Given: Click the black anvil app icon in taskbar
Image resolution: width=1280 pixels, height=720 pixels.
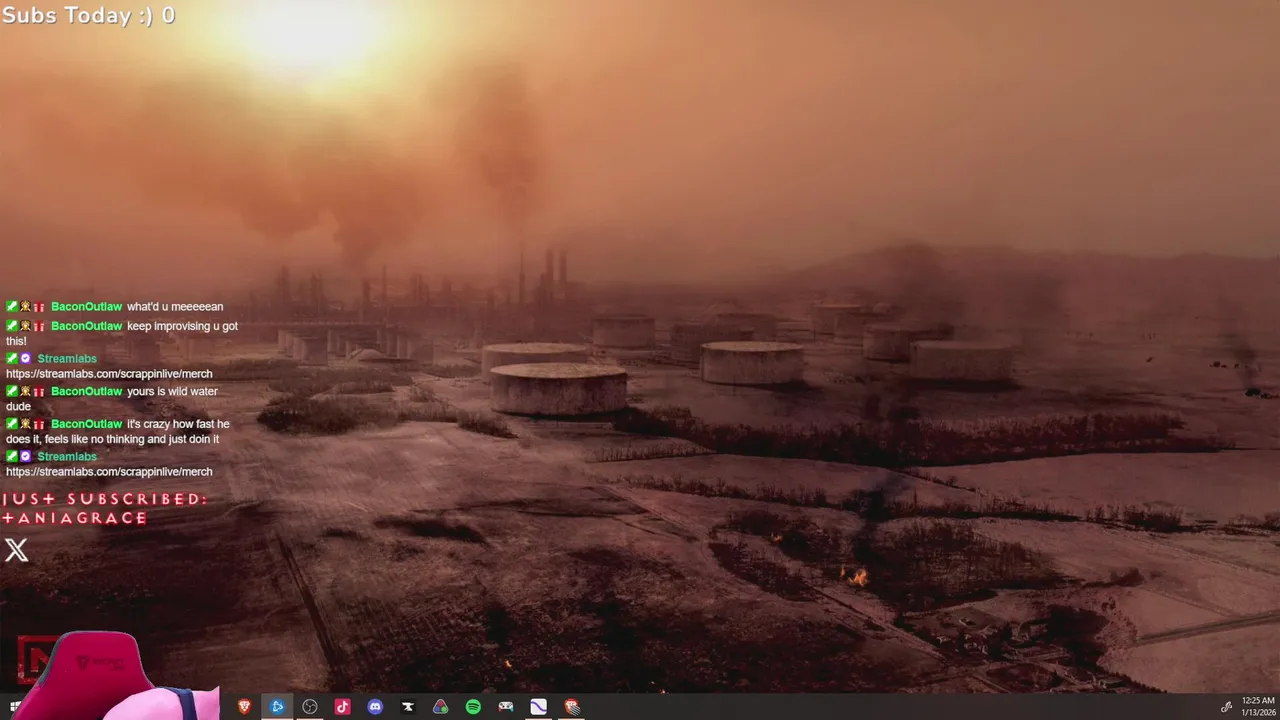Looking at the screenshot, I should point(408,706).
